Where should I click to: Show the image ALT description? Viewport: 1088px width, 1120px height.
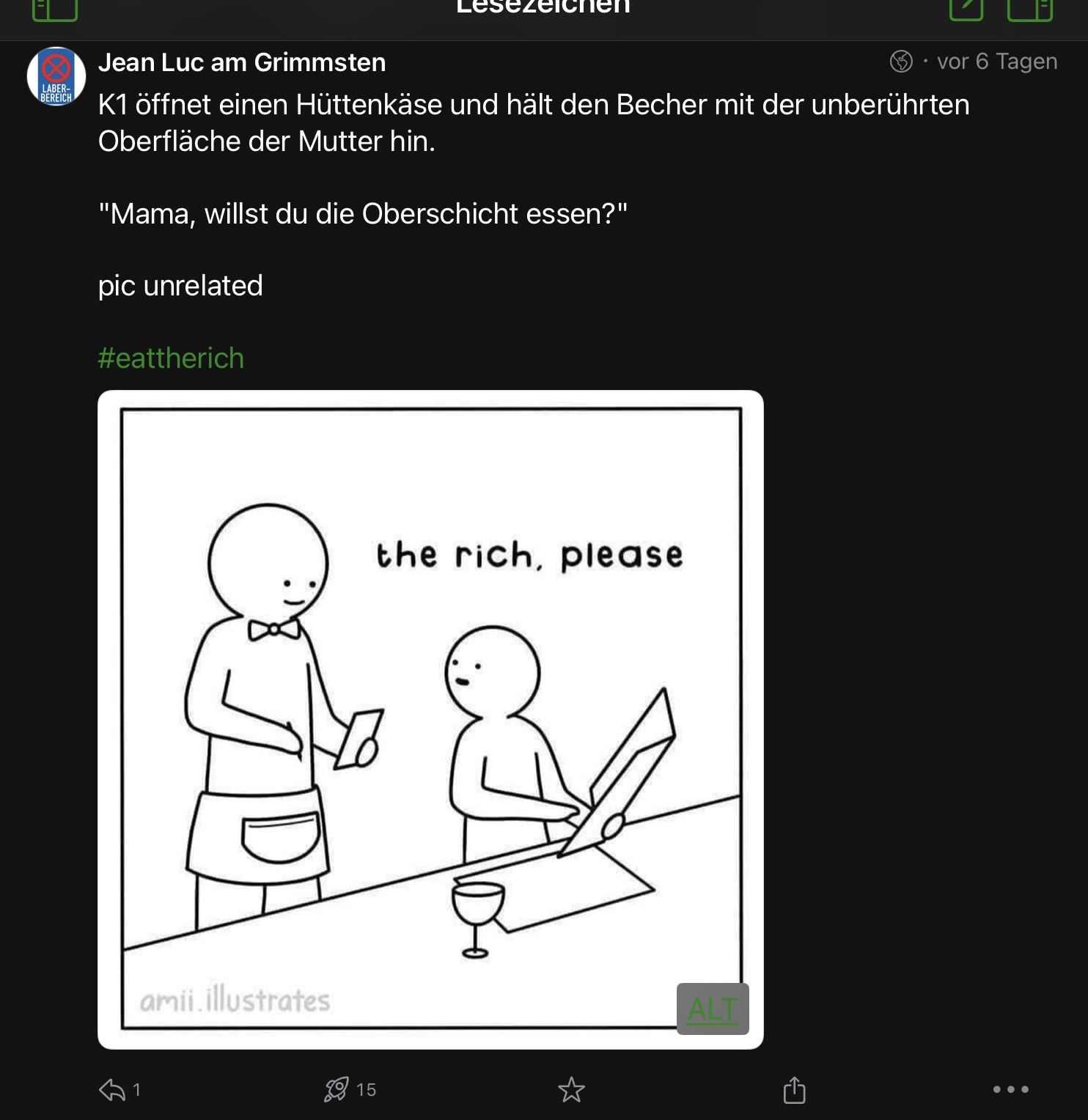[713, 1009]
